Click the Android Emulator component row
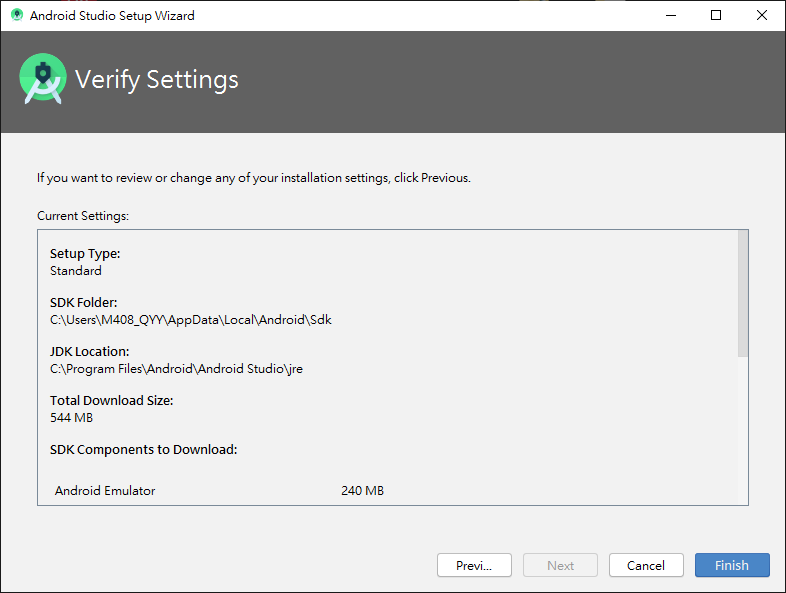Viewport: 786px width, 593px height. click(220, 490)
